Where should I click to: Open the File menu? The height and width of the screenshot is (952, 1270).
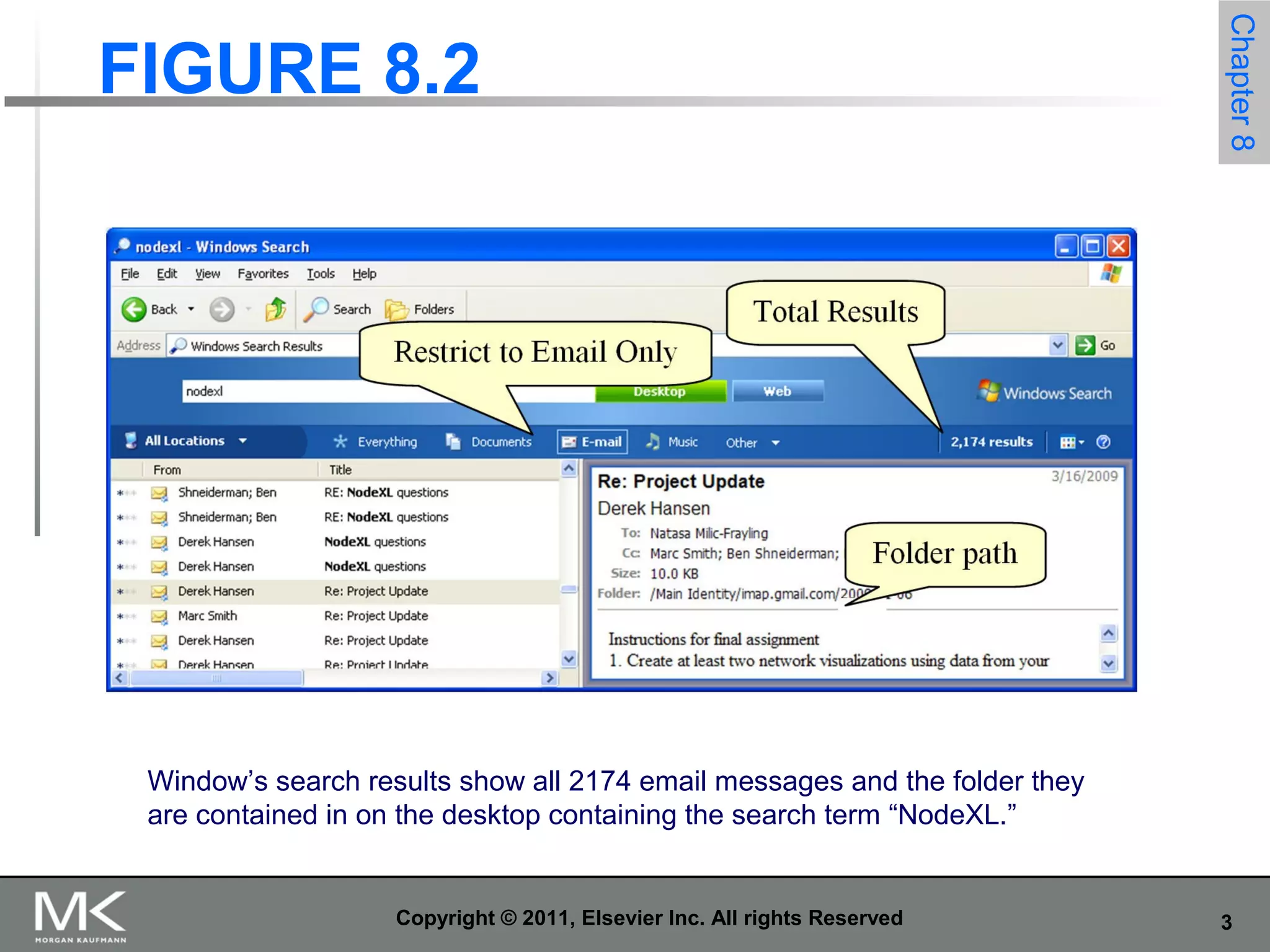[x=130, y=273]
